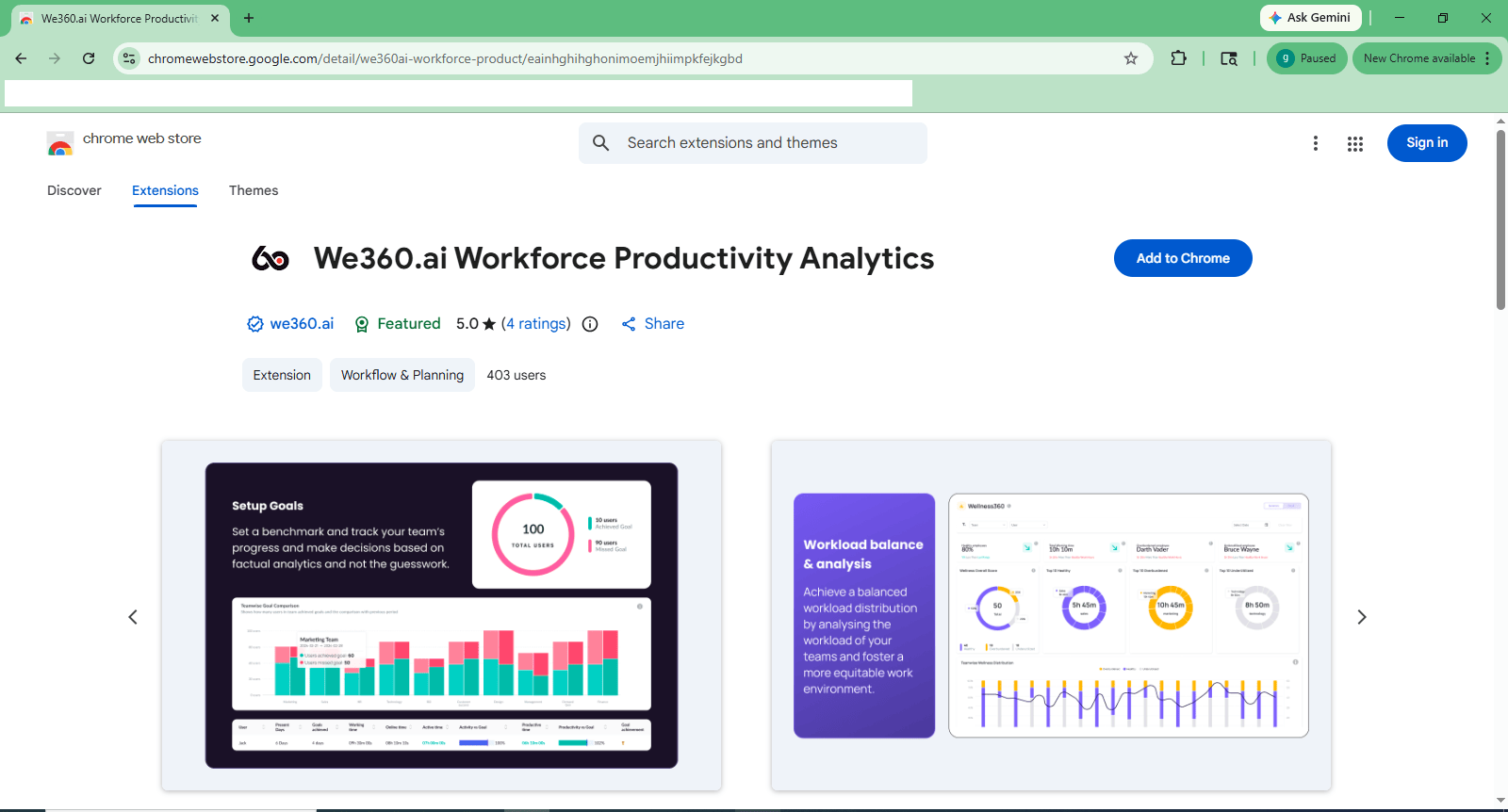Open the Workflow & Planning category
1508x812 pixels.
(402, 375)
